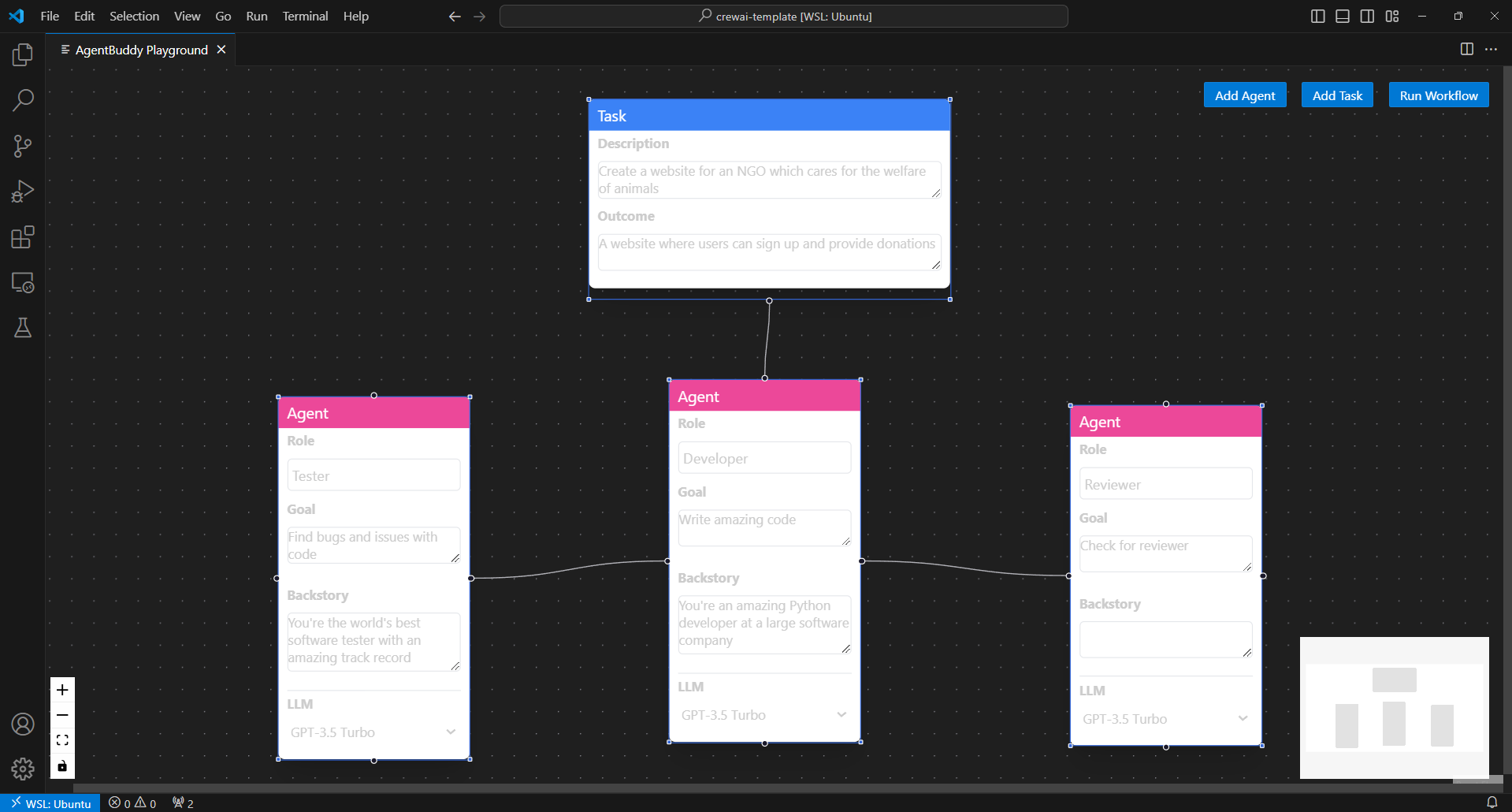Open the Search view icon
The image size is (1512, 812).
tap(23, 100)
